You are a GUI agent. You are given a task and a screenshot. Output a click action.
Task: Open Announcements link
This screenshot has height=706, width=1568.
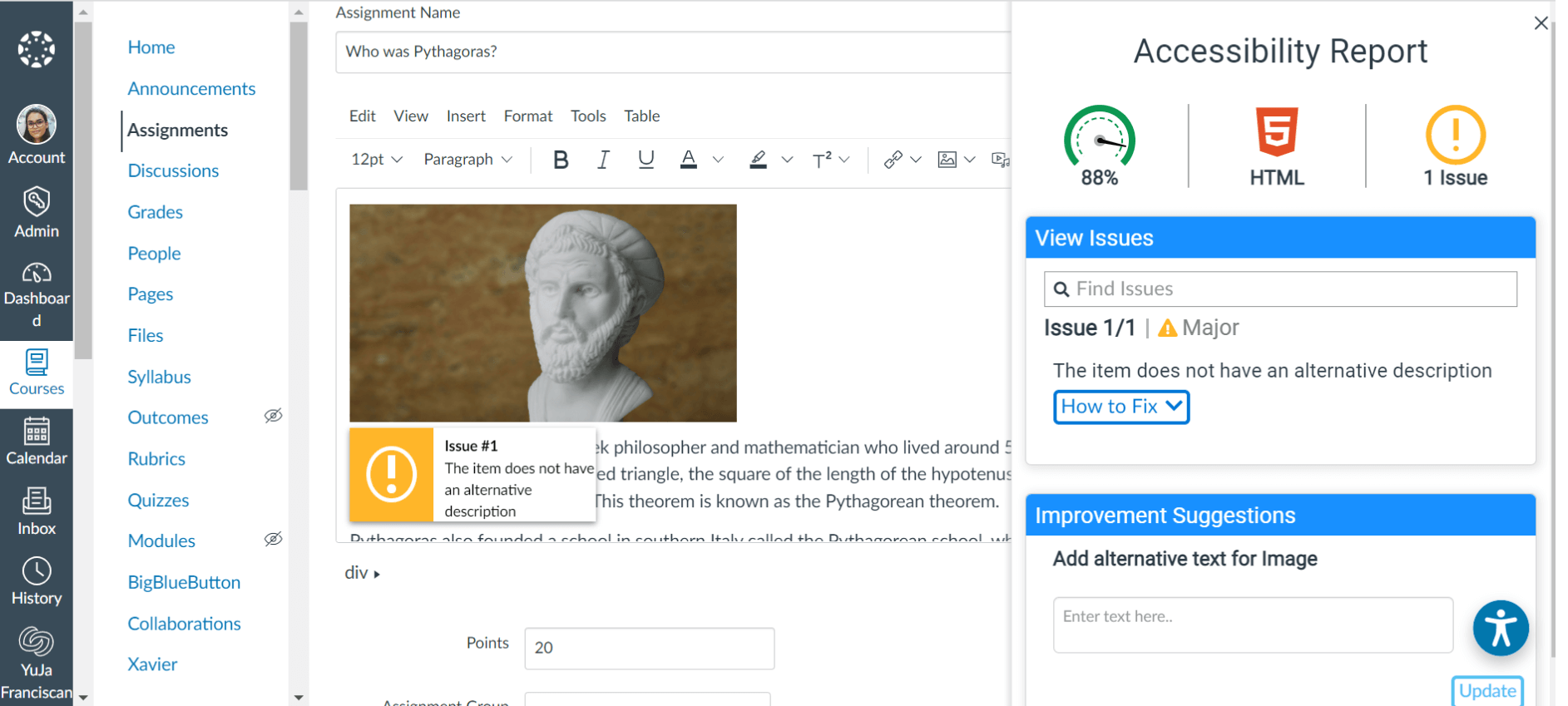pyautogui.click(x=191, y=88)
